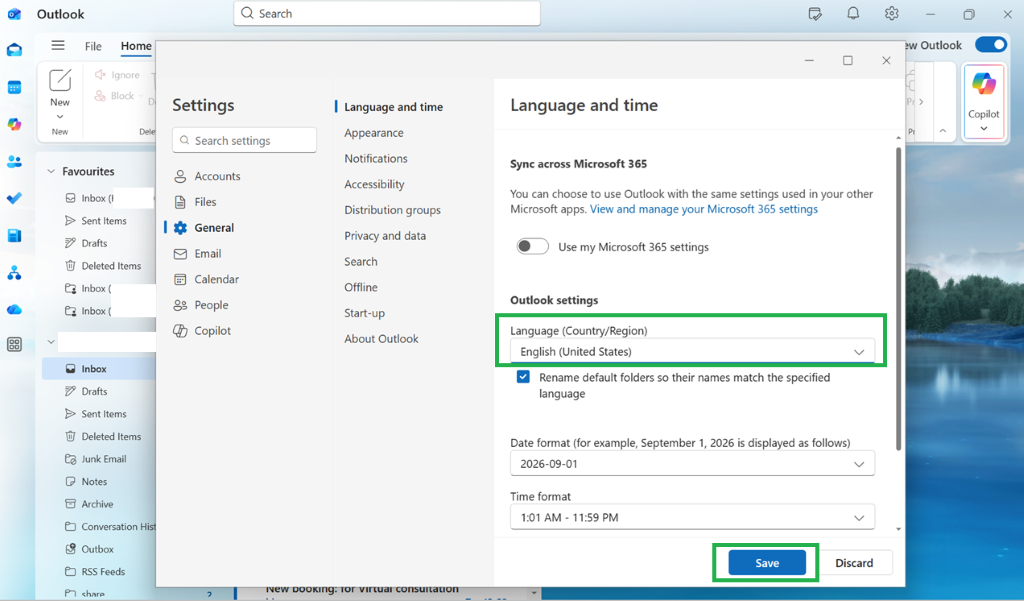Open the notifications bell icon
Image resolution: width=1024 pixels, height=601 pixels.
point(853,13)
